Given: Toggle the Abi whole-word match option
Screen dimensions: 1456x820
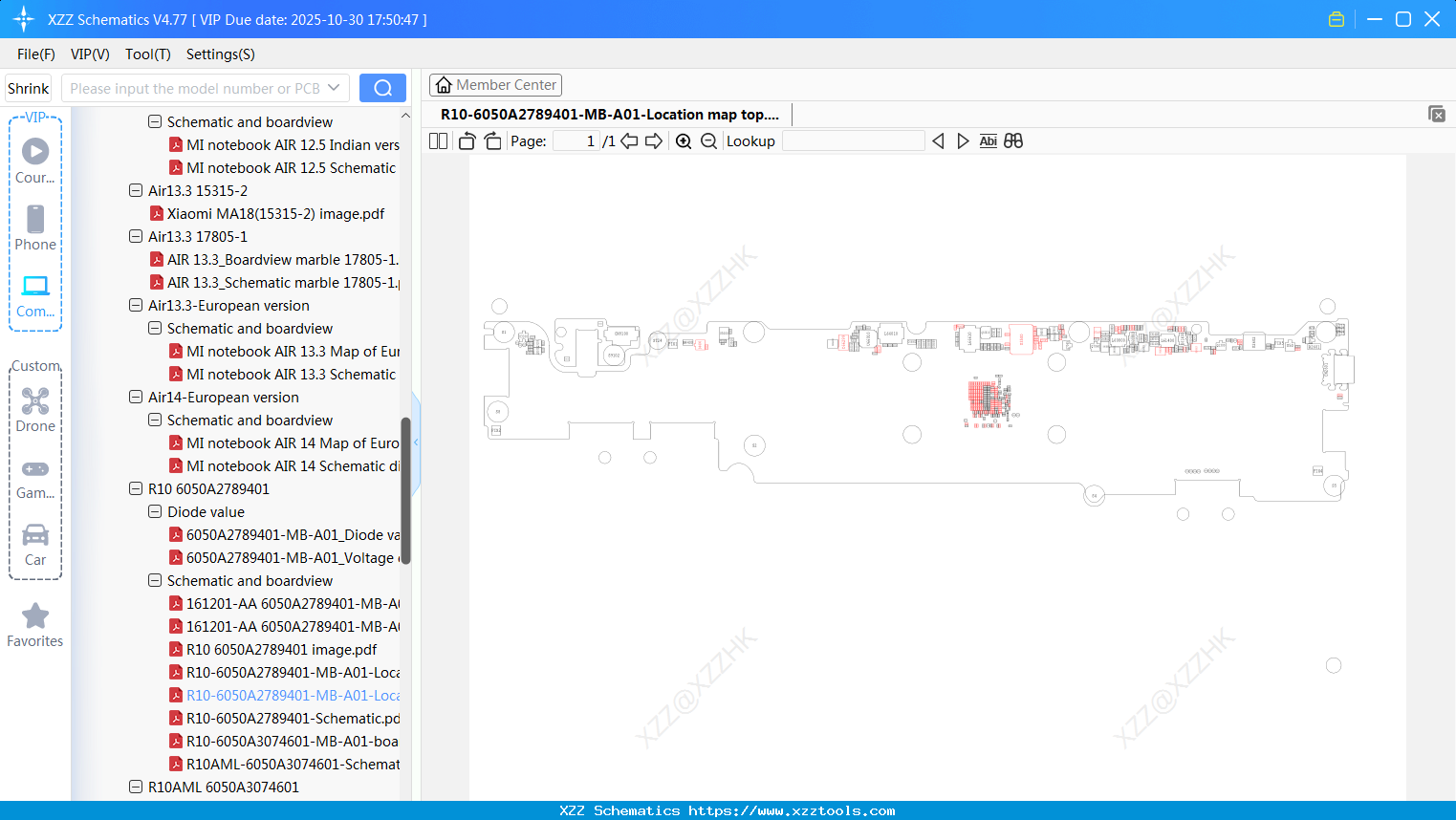Looking at the screenshot, I should [989, 141].
